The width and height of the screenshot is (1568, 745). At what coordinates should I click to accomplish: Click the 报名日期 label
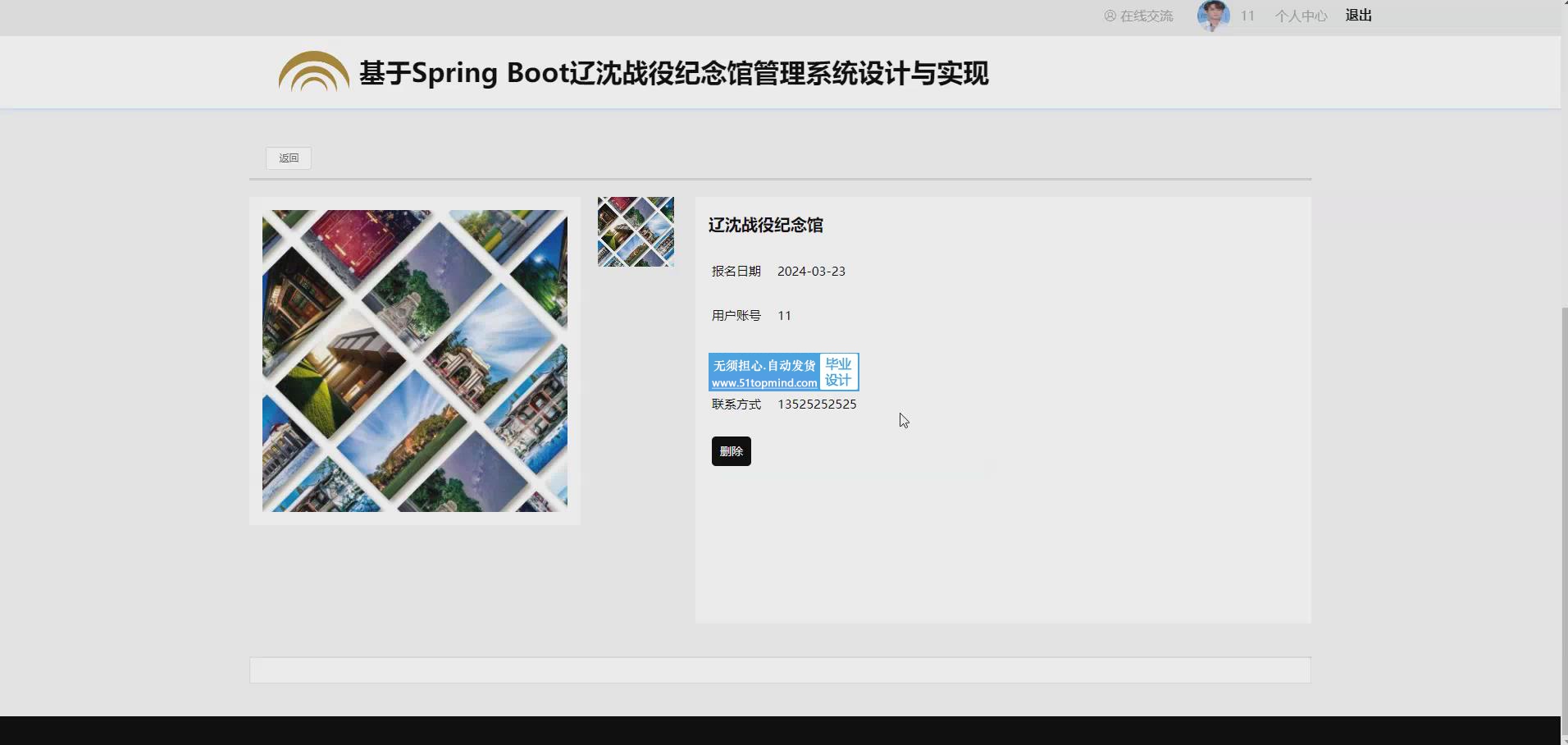point(736,272)
